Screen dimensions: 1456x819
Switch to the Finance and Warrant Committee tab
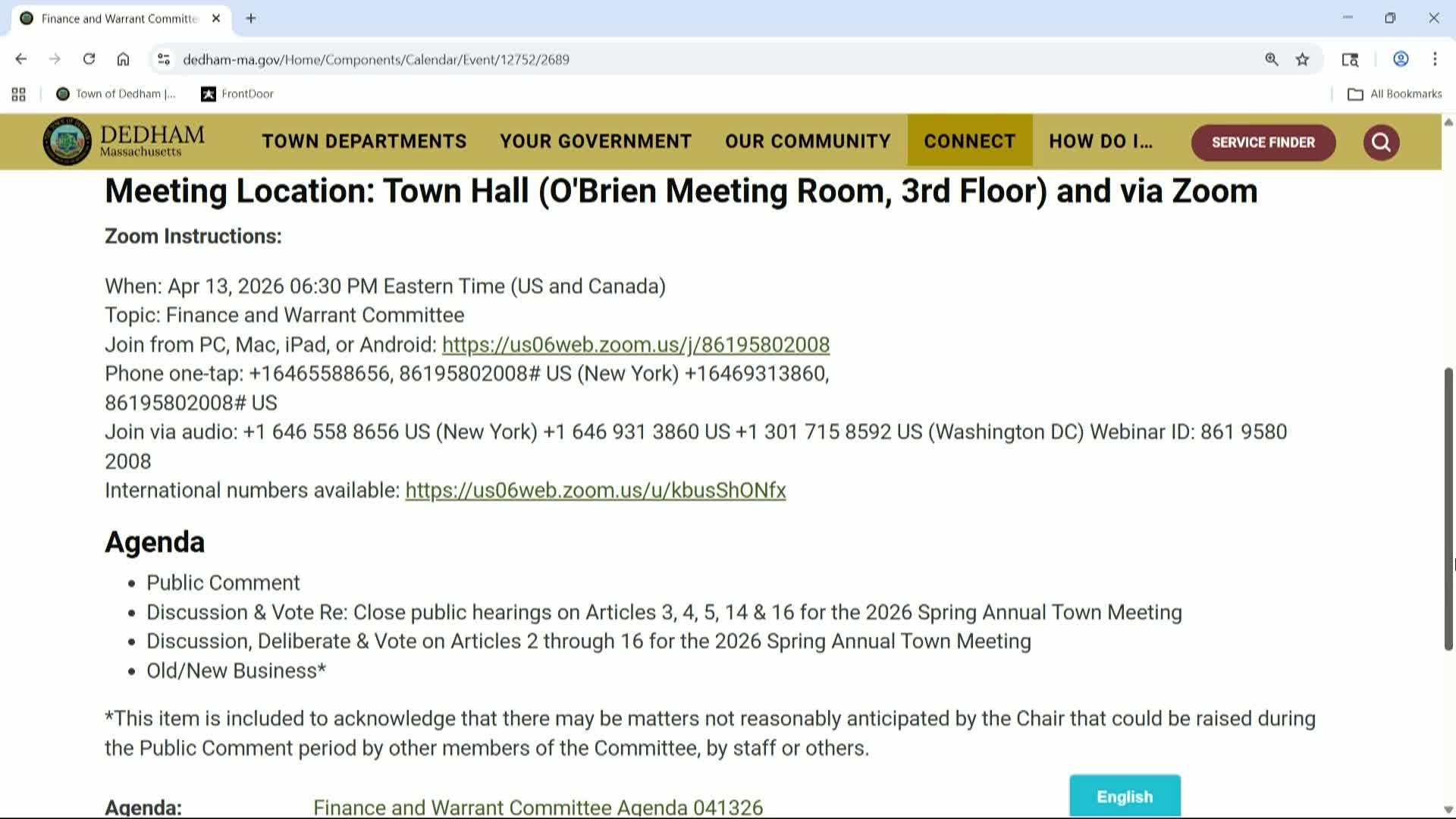[114, 18]
